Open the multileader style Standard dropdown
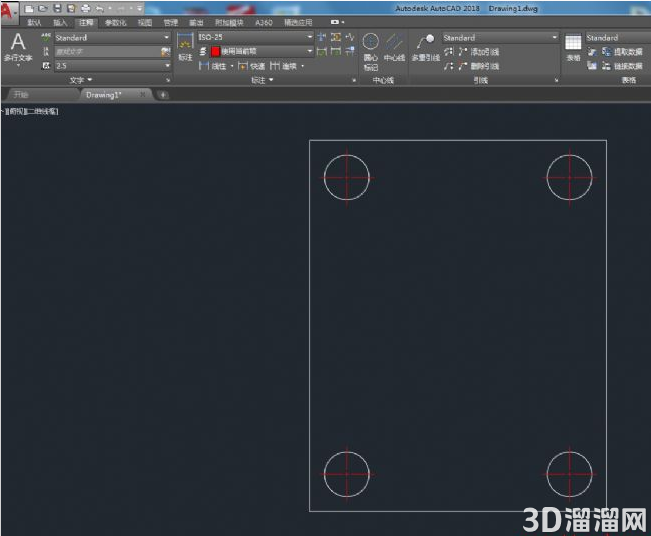Viewport: 651px width, 536px height. coord(500,38)
